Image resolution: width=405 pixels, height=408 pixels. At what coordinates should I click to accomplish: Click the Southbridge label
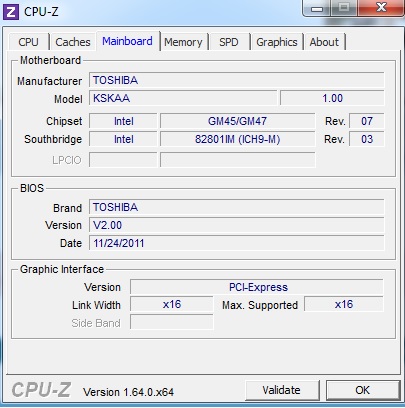pyautogui.click(x=53, y=139)
